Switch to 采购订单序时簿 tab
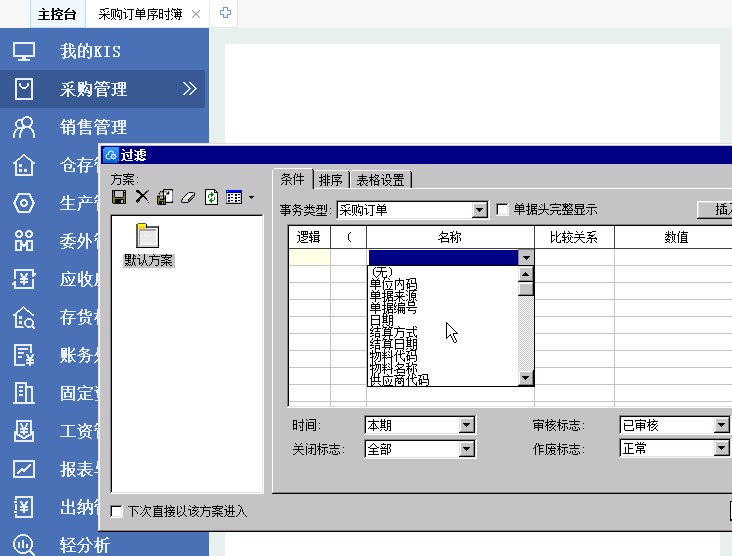 click(x=140, y=14)
